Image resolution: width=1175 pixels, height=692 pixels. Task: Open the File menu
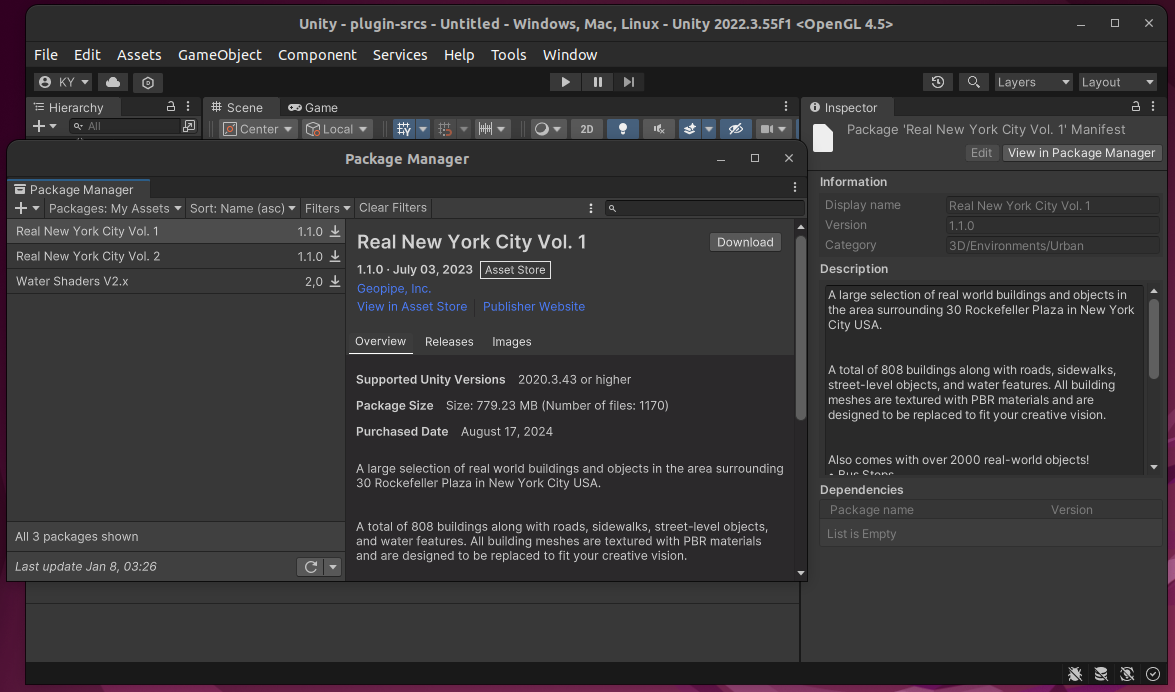46,55
